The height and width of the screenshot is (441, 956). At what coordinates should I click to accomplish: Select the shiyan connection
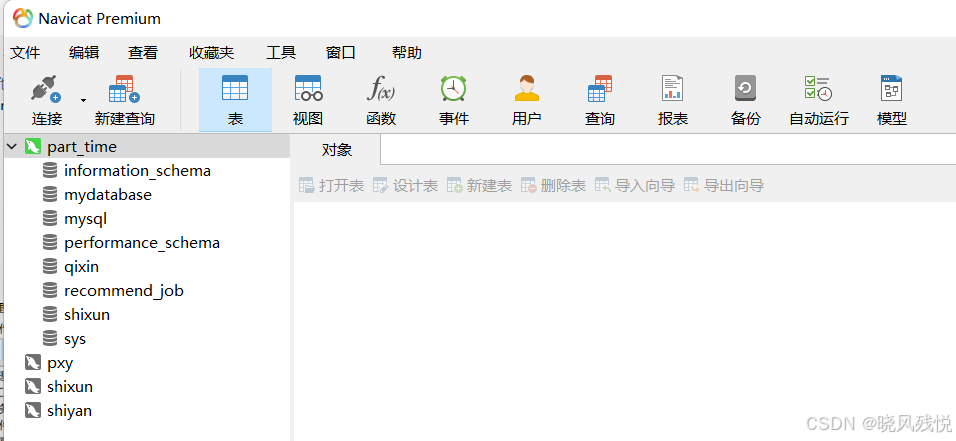[x=70, y=411]
